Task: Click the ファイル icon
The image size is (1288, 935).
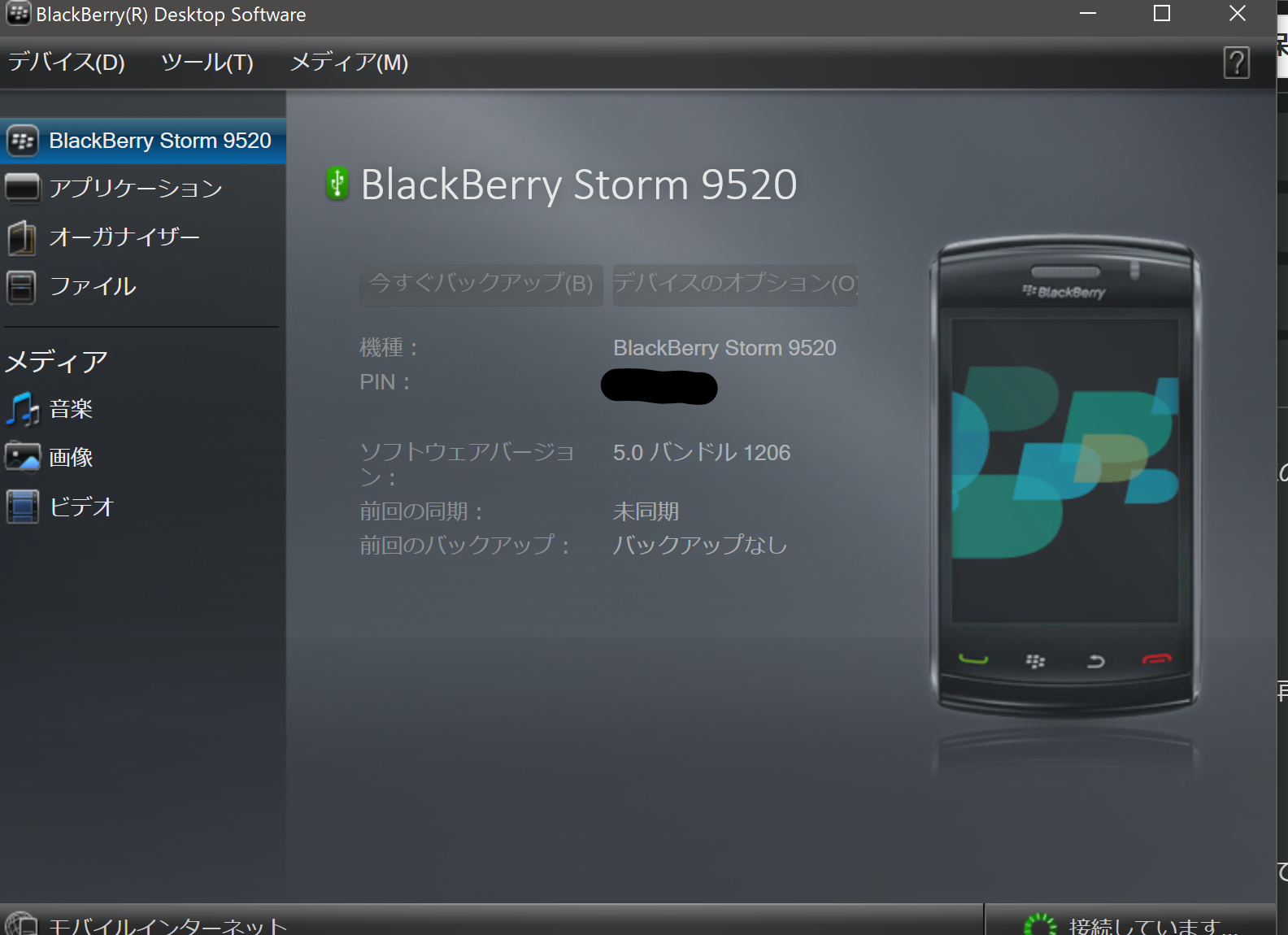Action: [21, 287]
